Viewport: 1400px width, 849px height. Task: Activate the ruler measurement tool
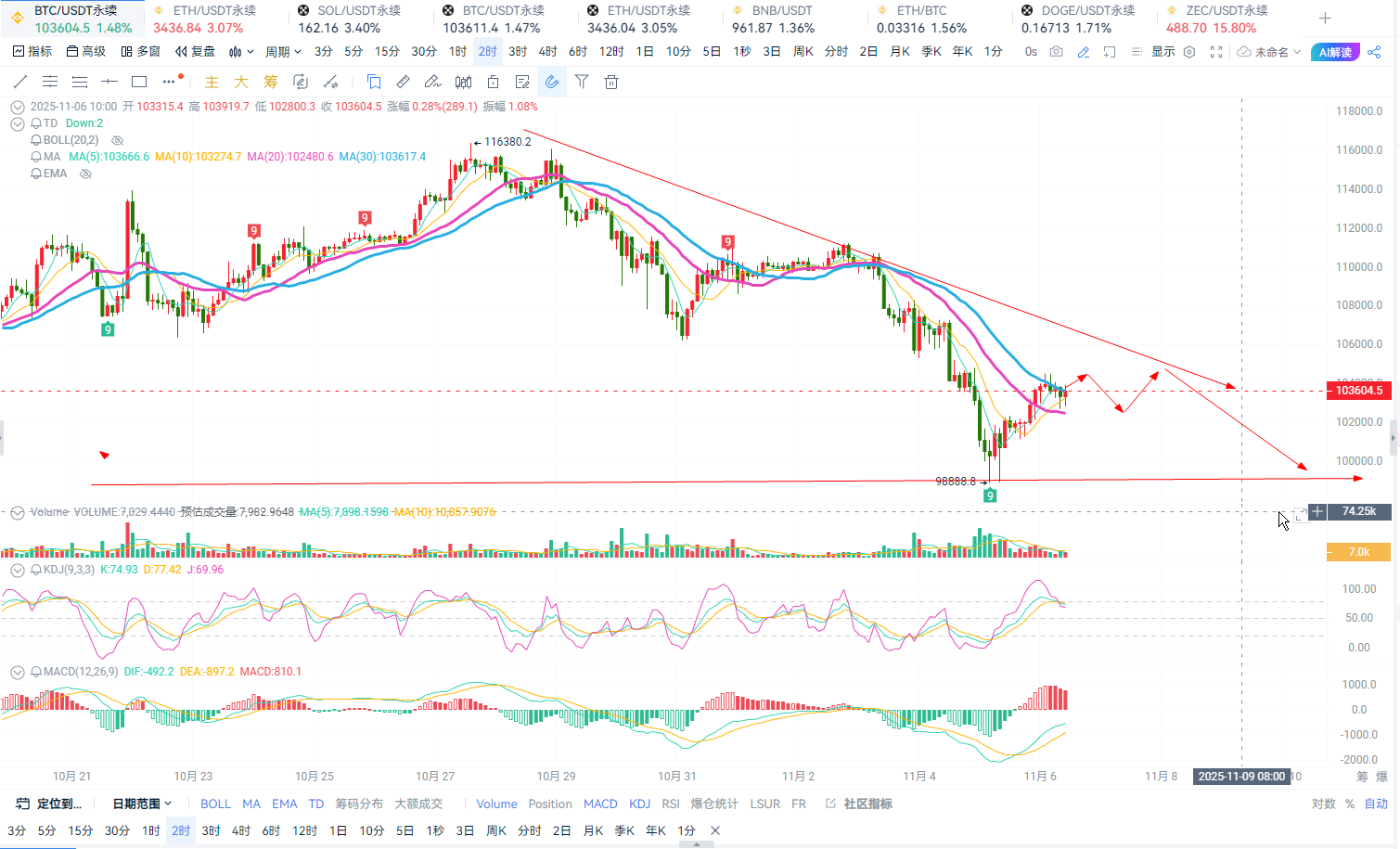click(403, 82)
